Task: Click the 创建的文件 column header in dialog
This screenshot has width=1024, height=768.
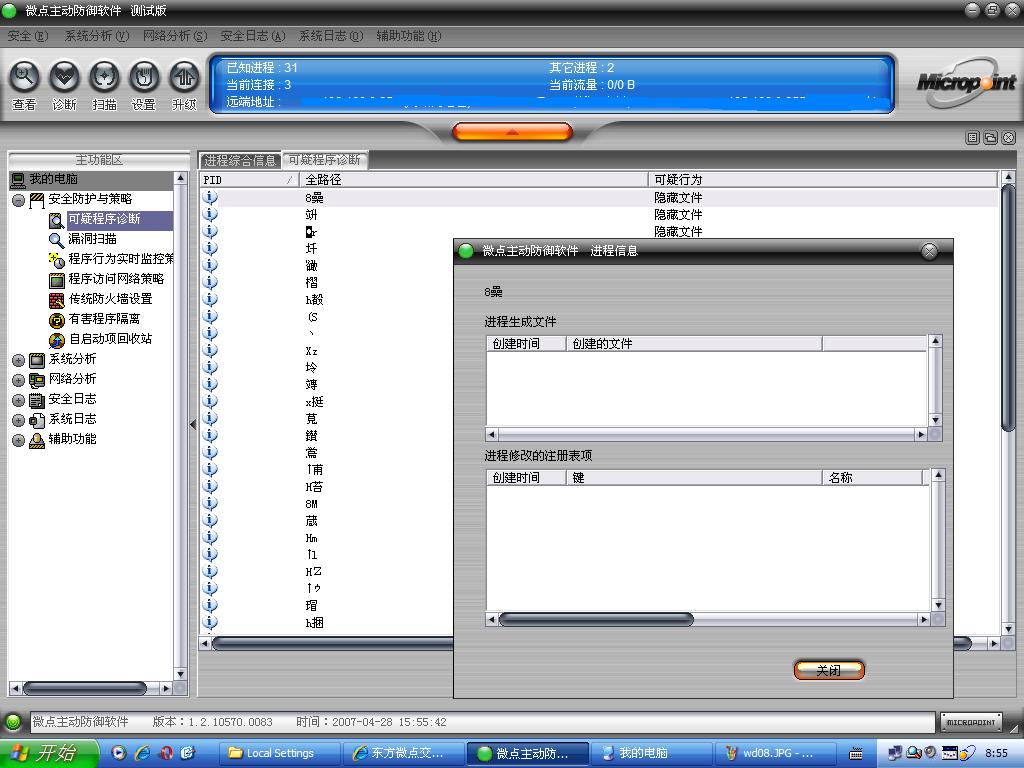Action: tap(694, 344)
